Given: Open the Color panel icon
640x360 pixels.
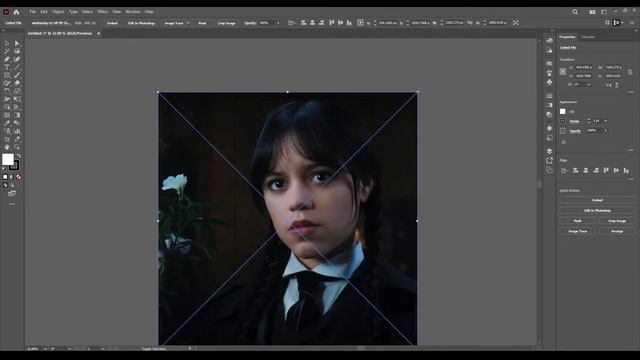Looking at the screenshot, I should pyautogui.click(x=549, y=40).
